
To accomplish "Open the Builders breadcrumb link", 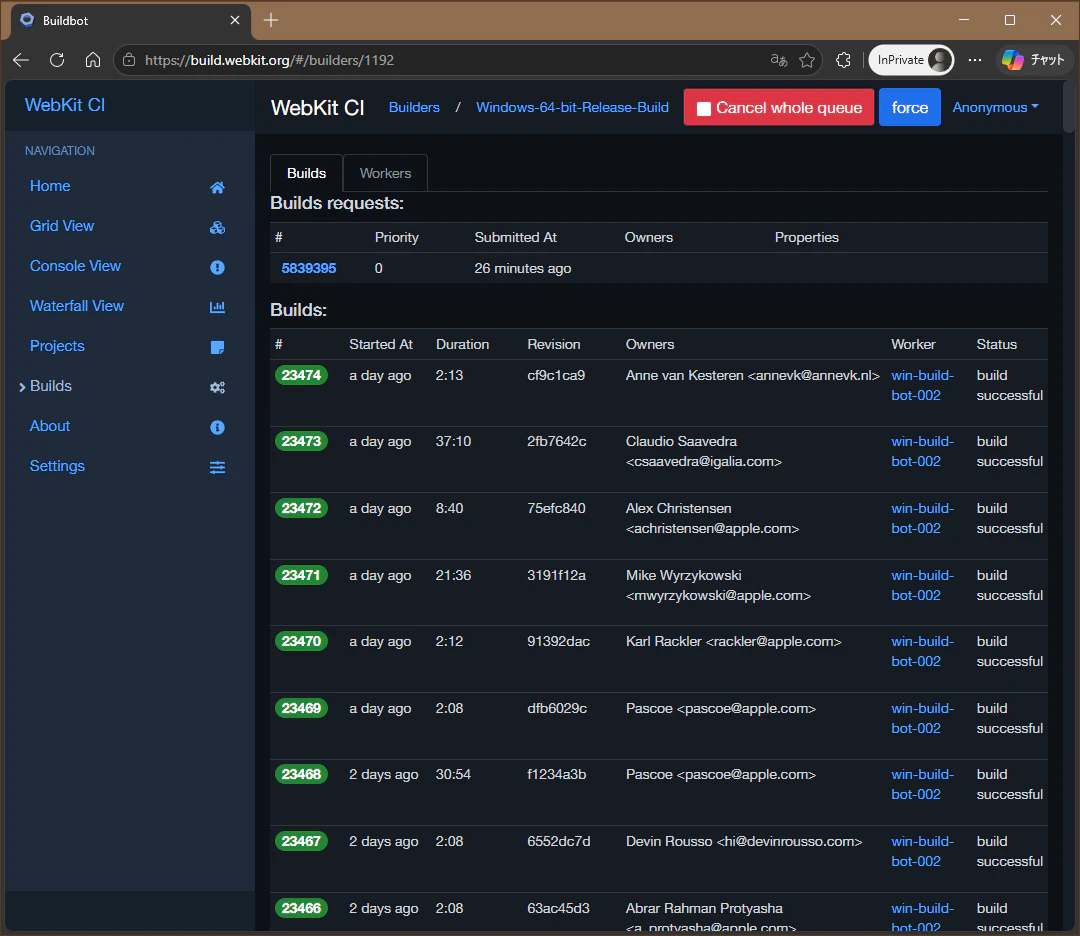I will pos(414,107).
